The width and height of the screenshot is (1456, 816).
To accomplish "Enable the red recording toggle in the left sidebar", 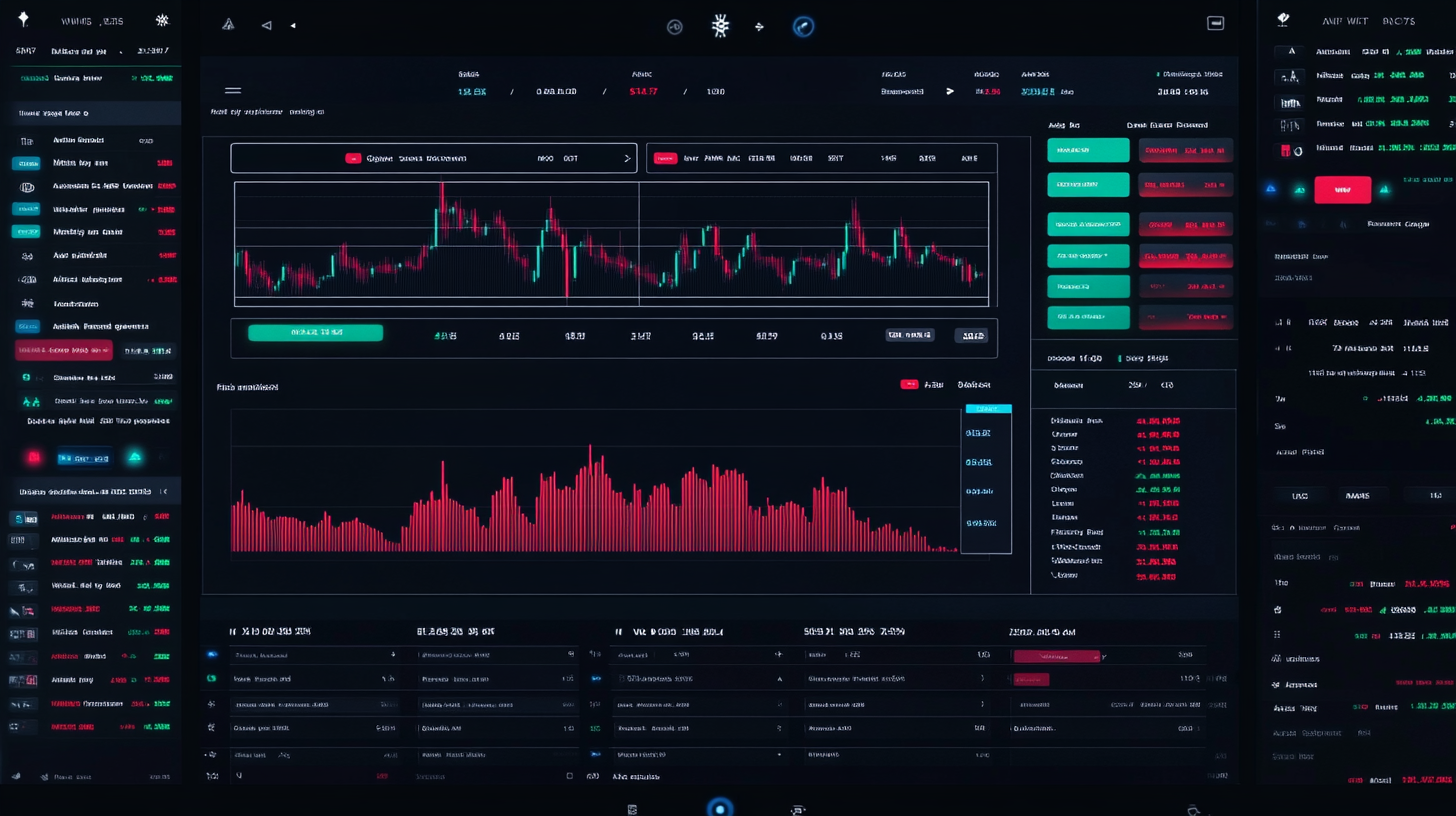I will (x=34, y=457).
